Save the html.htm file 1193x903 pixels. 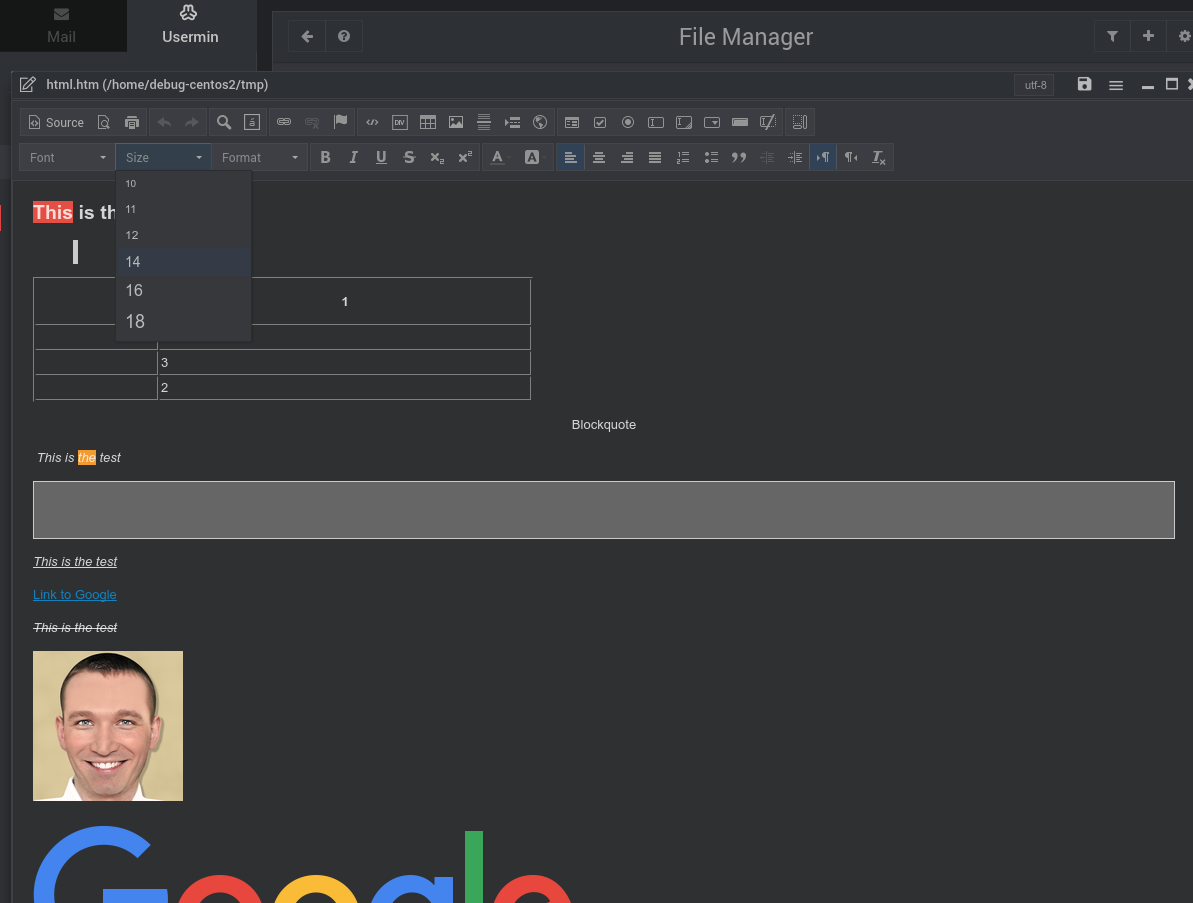pyautogui.click(x=1084, y=84)
